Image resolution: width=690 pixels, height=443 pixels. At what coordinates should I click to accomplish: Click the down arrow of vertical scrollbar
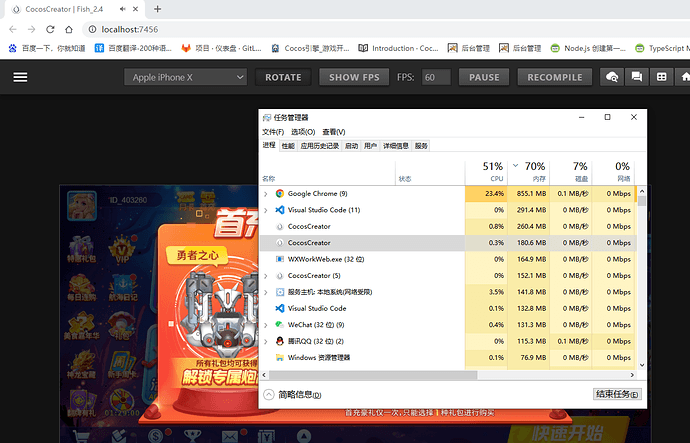642,365
